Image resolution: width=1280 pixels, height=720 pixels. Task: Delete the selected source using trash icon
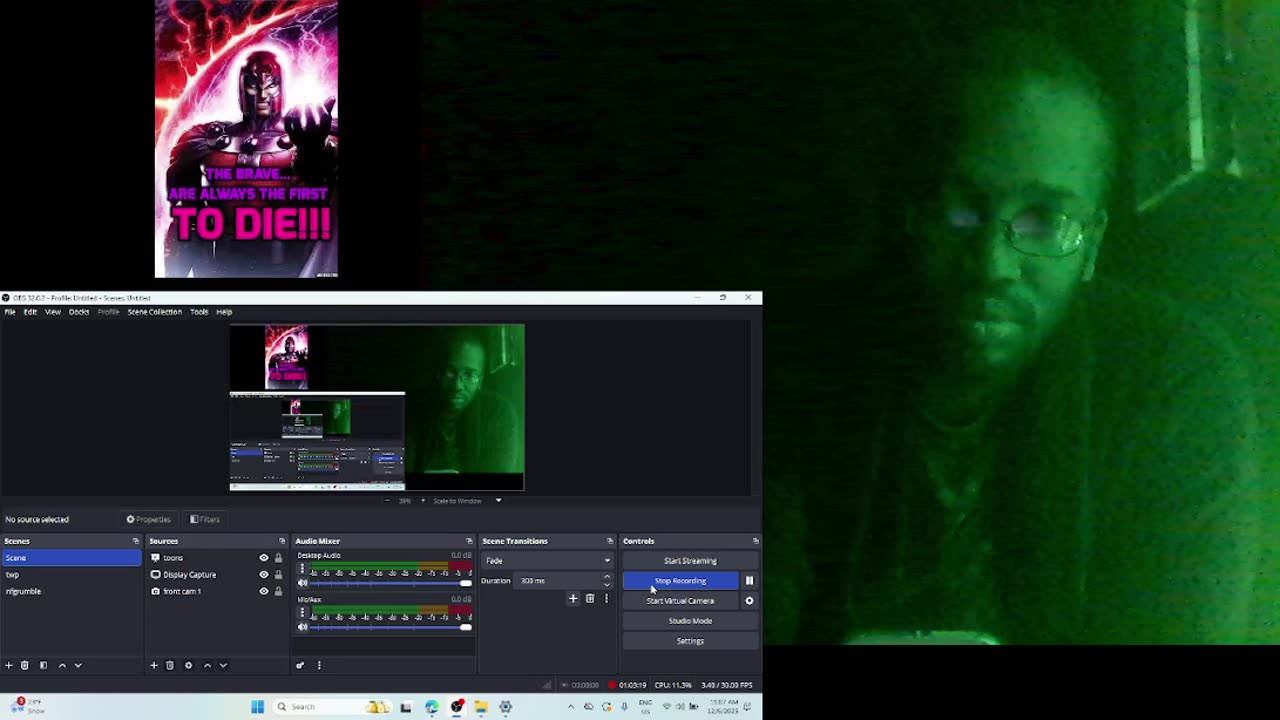(170, 665)
